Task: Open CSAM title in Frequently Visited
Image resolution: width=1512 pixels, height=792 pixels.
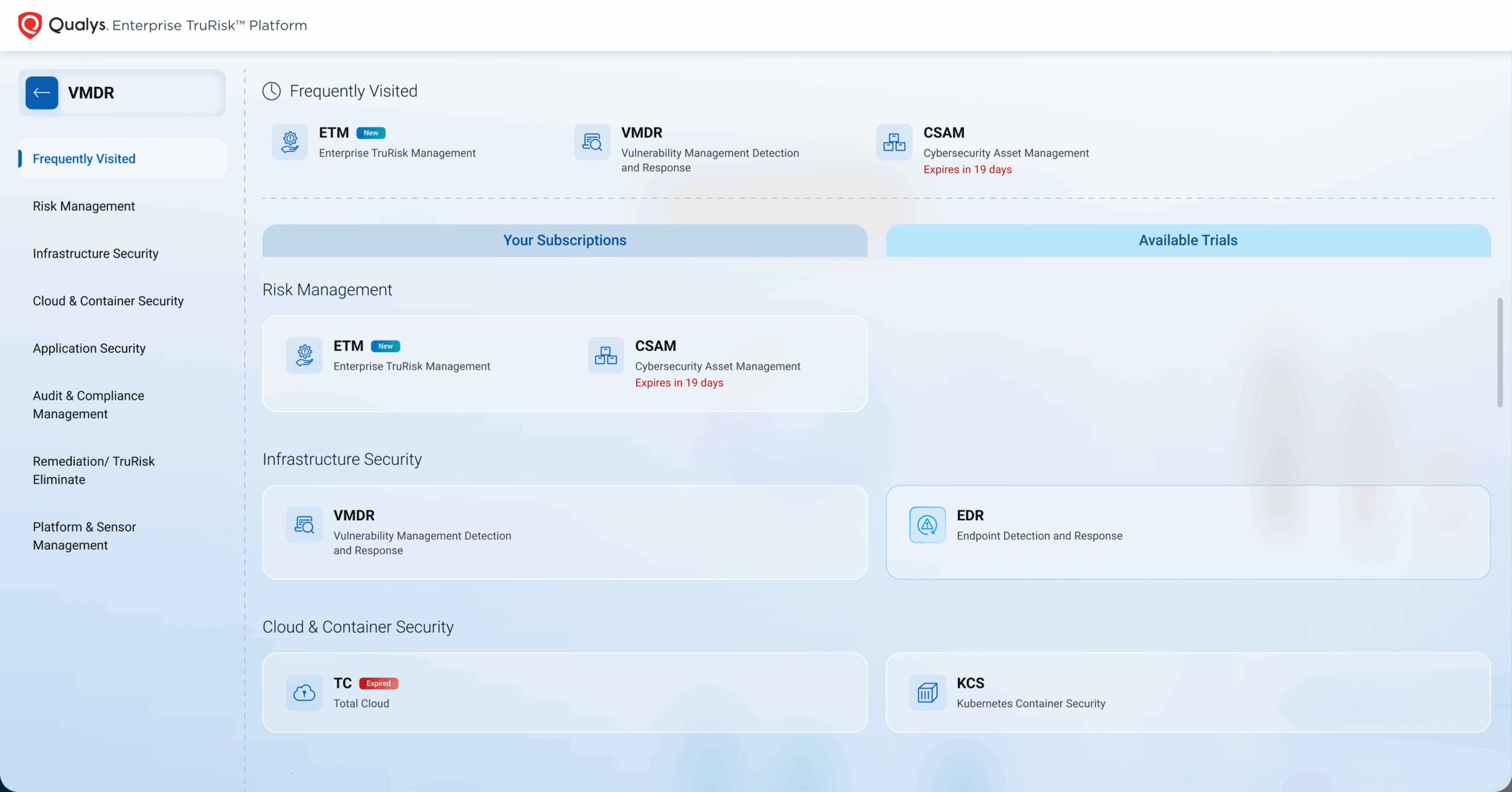Action: (x=944, y=133)
